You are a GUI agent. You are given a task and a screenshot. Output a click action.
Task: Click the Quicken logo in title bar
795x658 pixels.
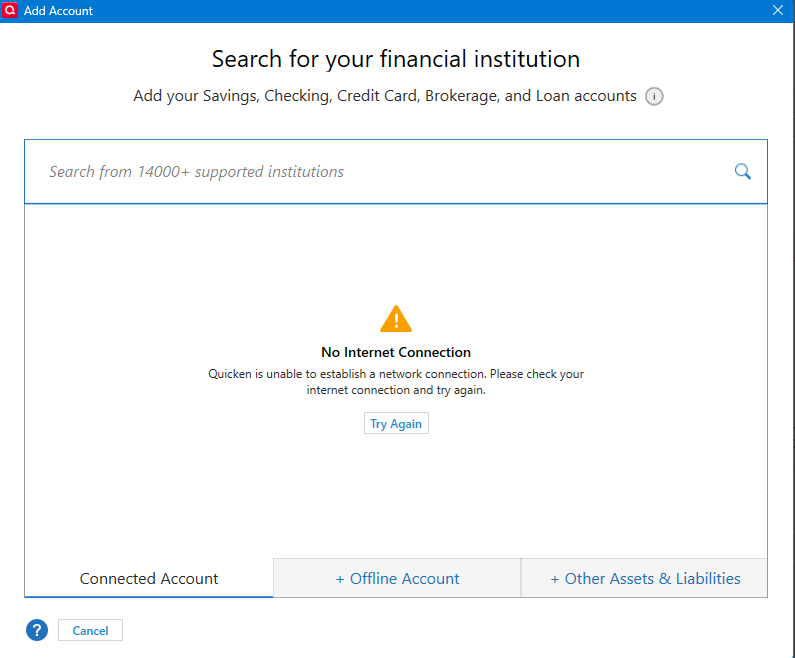(10, 10)
